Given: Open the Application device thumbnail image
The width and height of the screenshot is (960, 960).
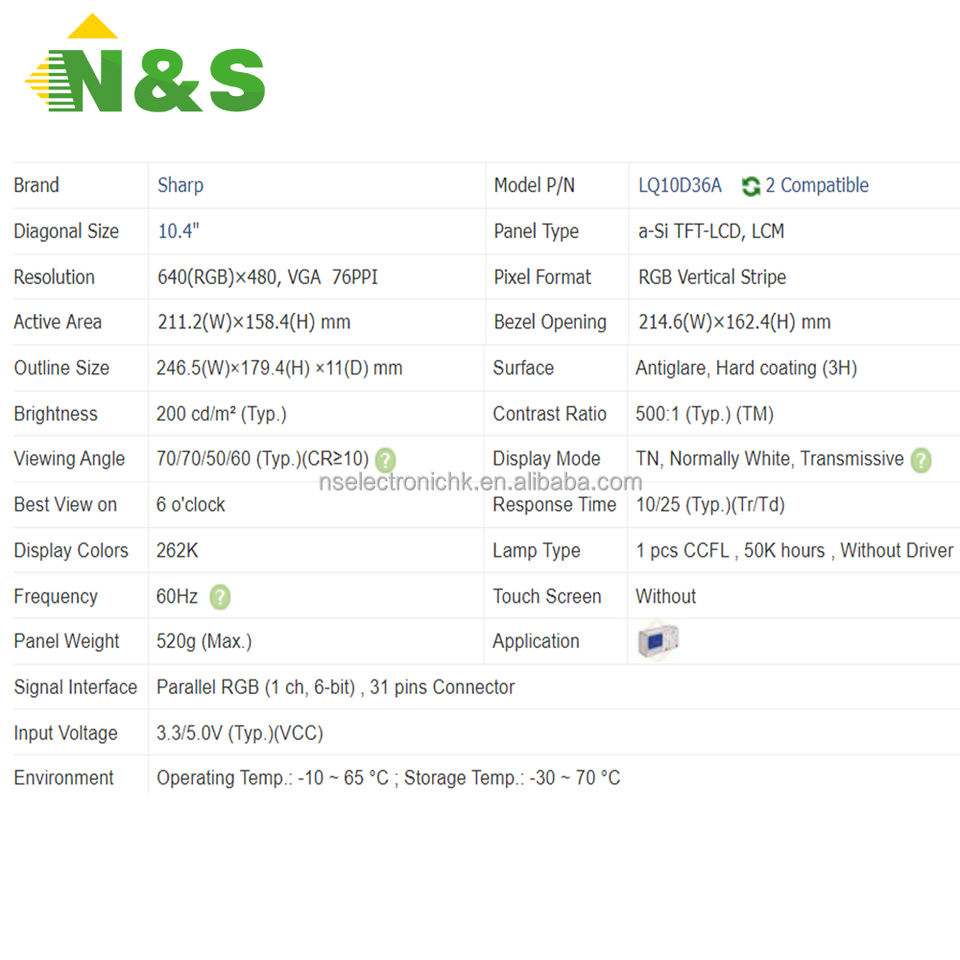Looking at the screenshot, I should point(658,641).
